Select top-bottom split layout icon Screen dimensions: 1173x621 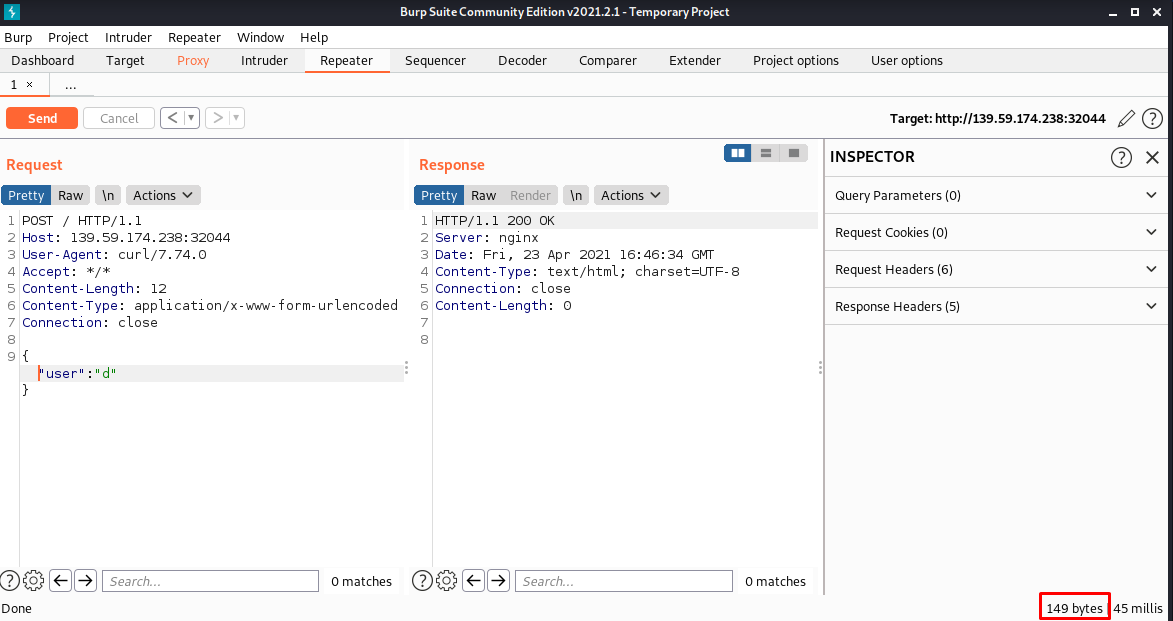765,153
